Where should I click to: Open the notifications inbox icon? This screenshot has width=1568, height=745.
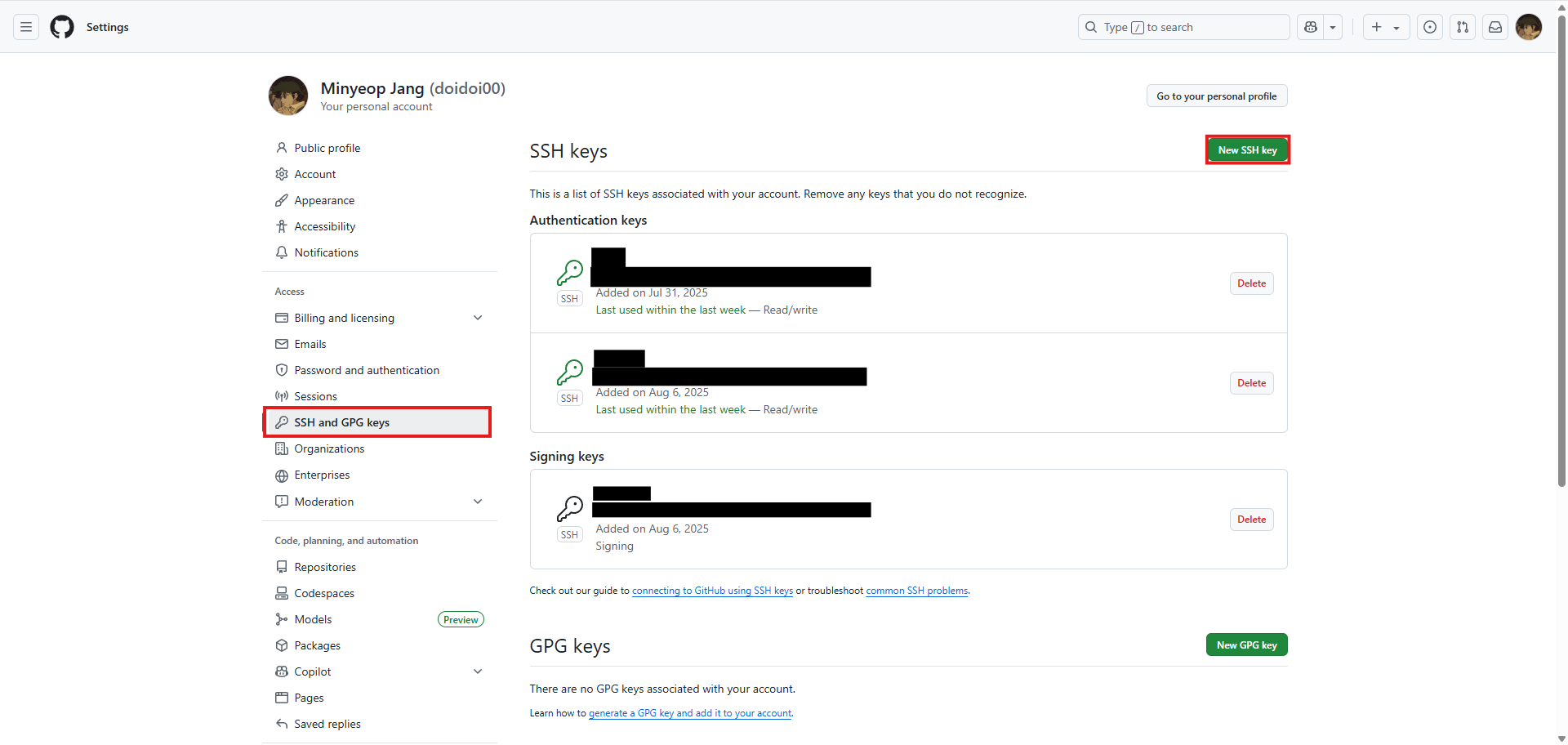tap(1494, 27)
